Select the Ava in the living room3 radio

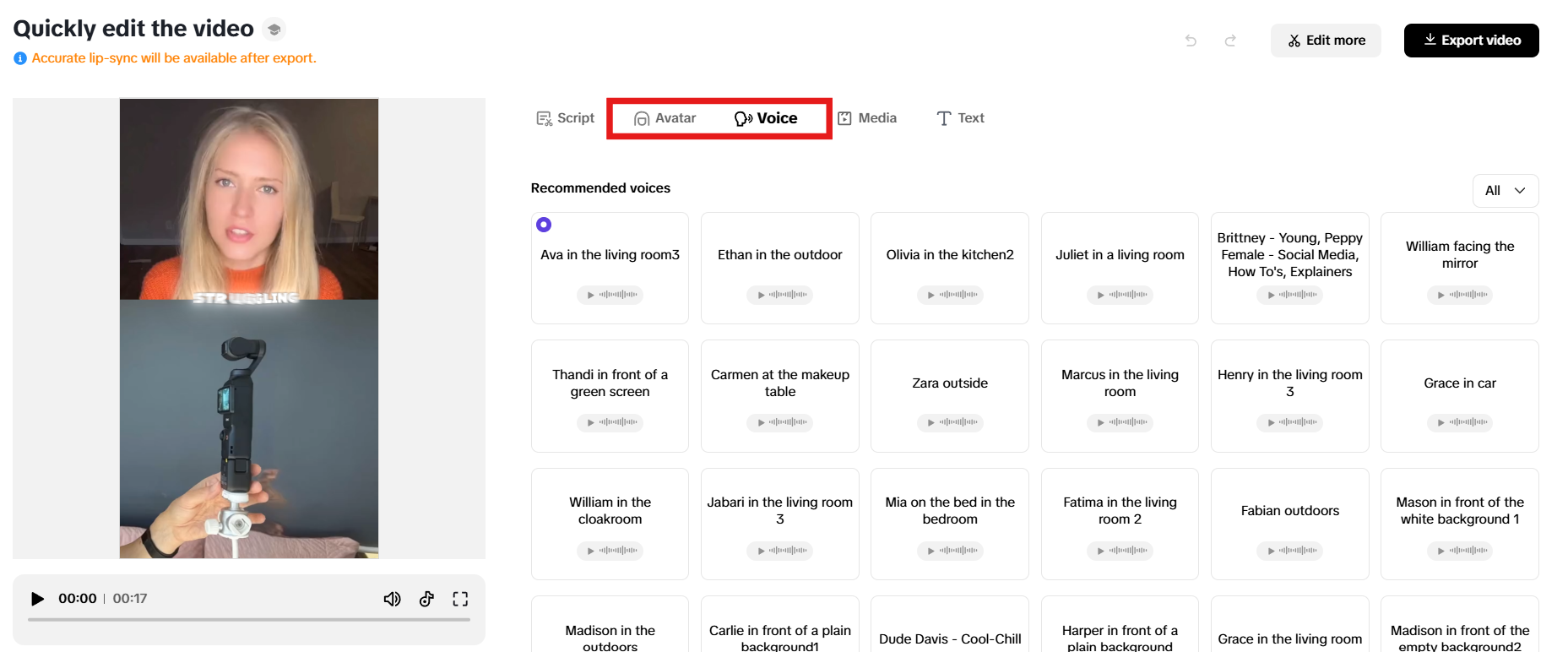544,225
